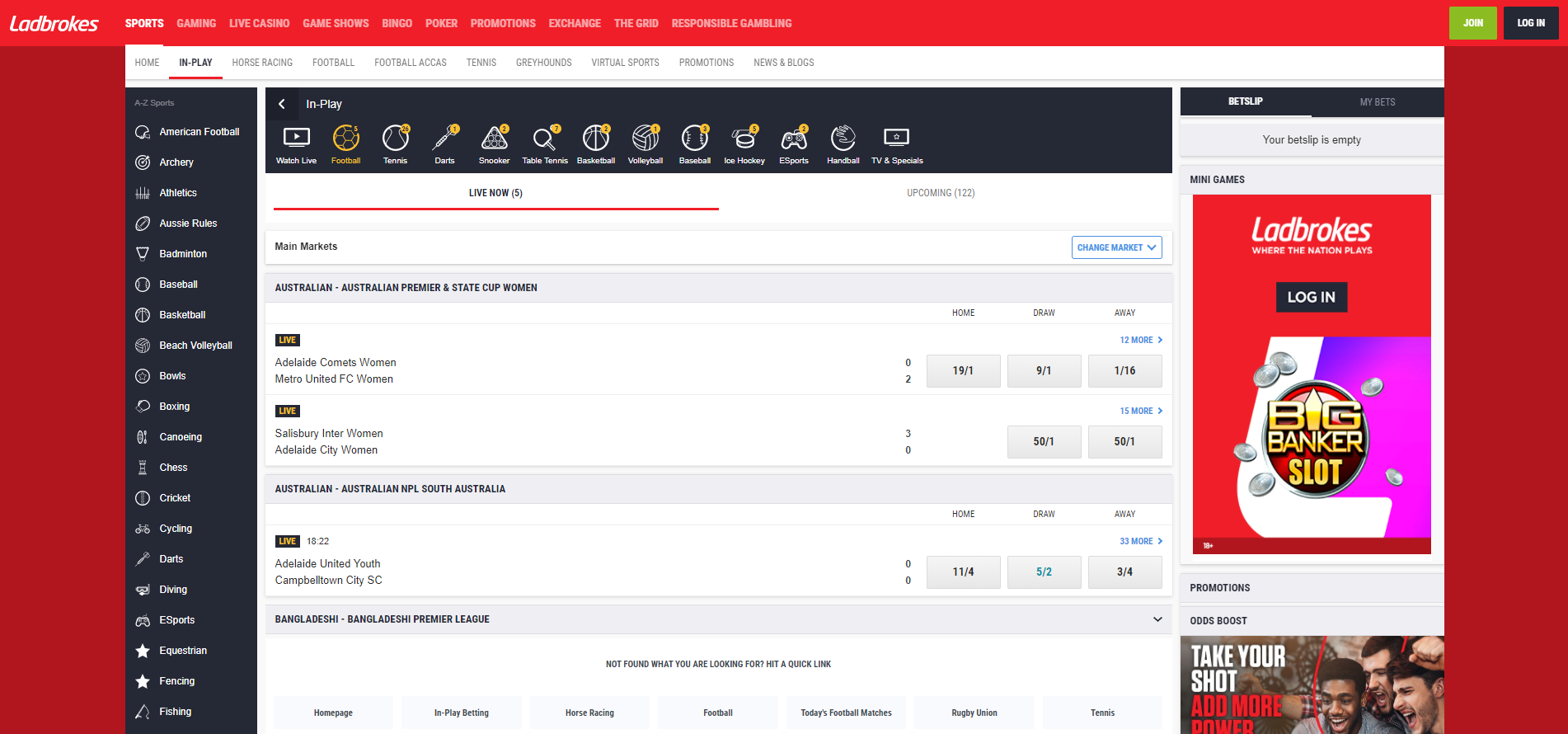1568x734 pixels.
Task: Click the header Log In button
Action: 1531,23
